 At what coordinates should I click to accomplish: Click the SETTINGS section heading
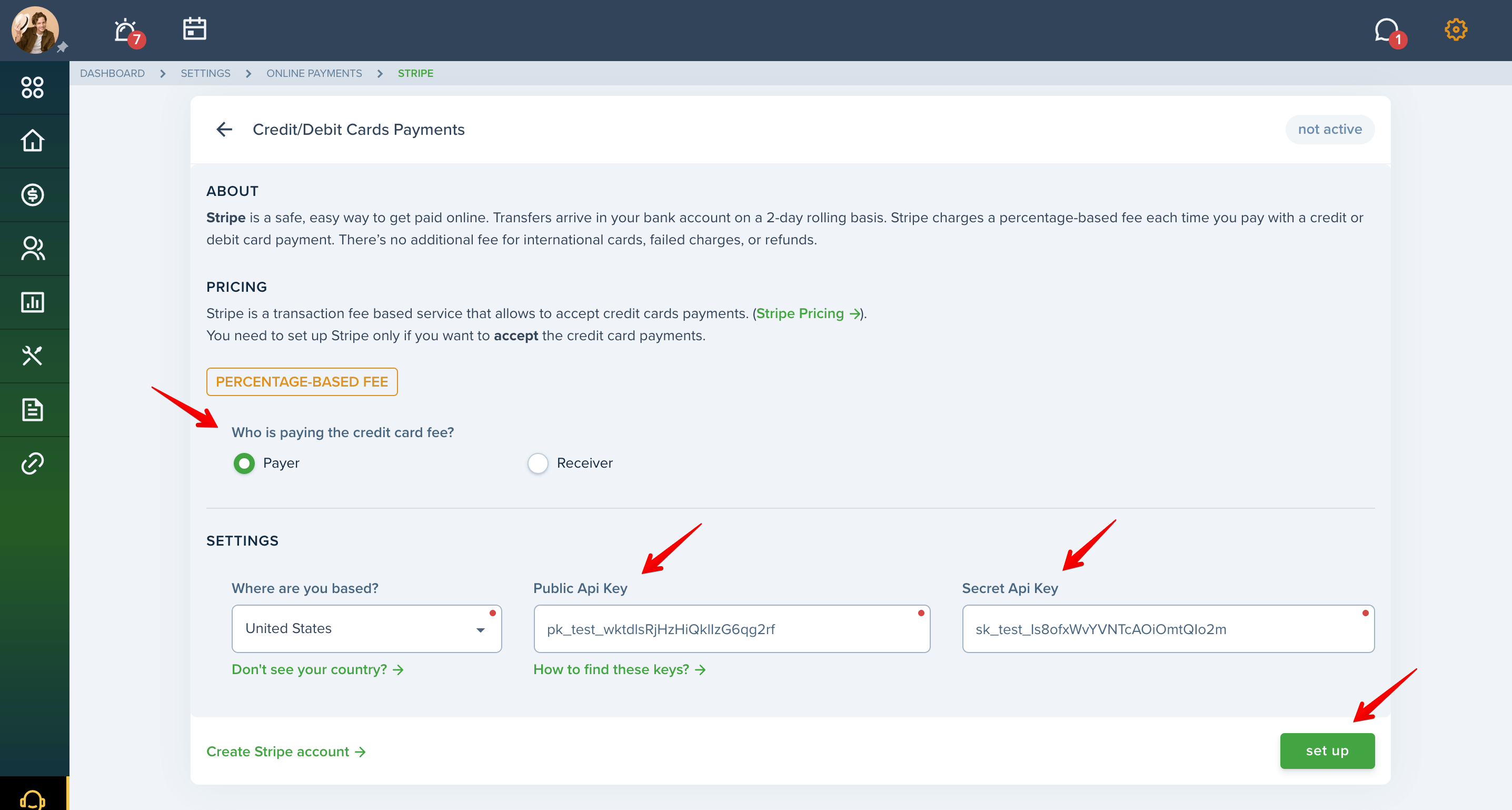[x=242, y=541]
